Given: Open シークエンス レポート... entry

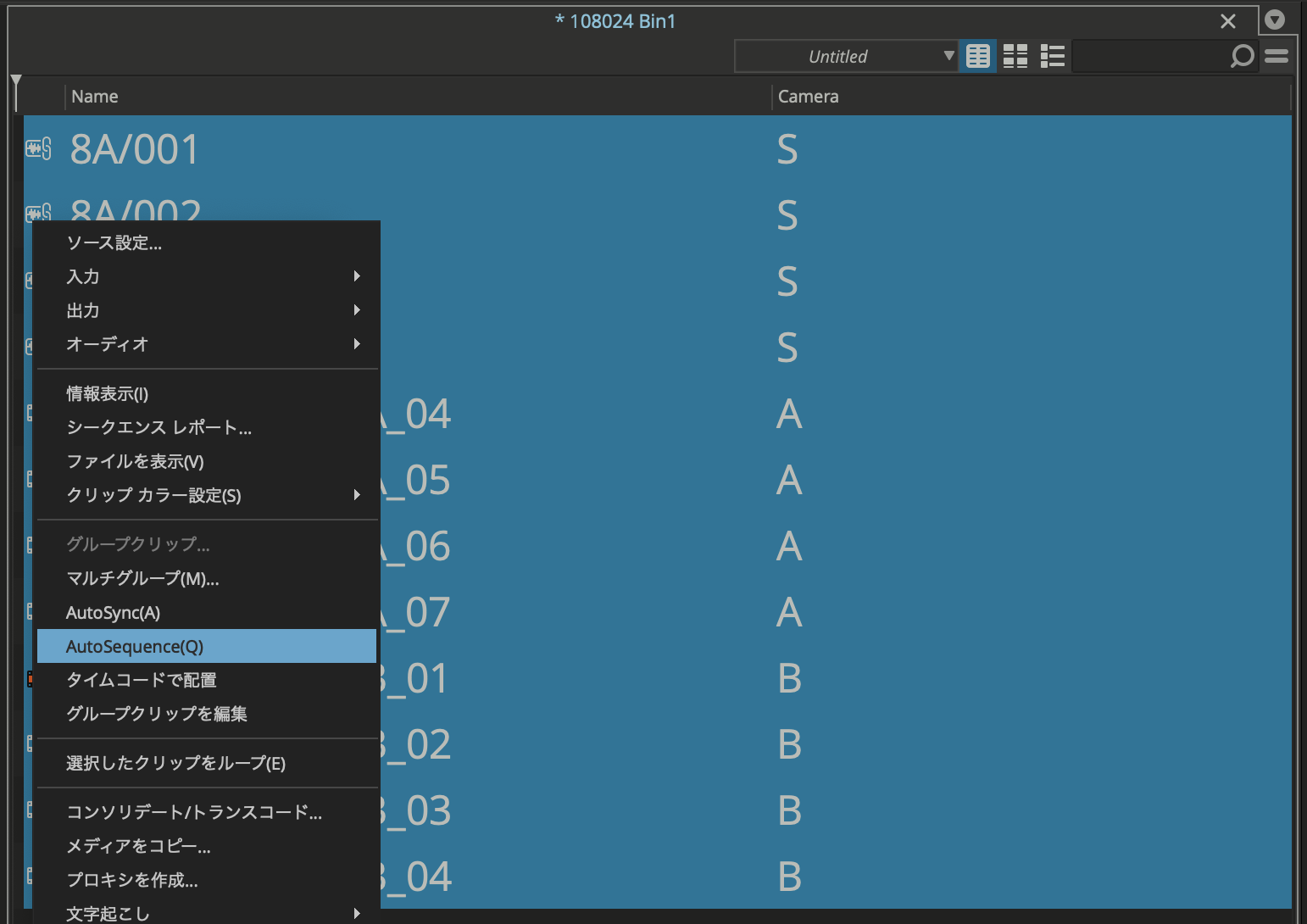Looking at the screenshot, I should (x=207, y=427).
